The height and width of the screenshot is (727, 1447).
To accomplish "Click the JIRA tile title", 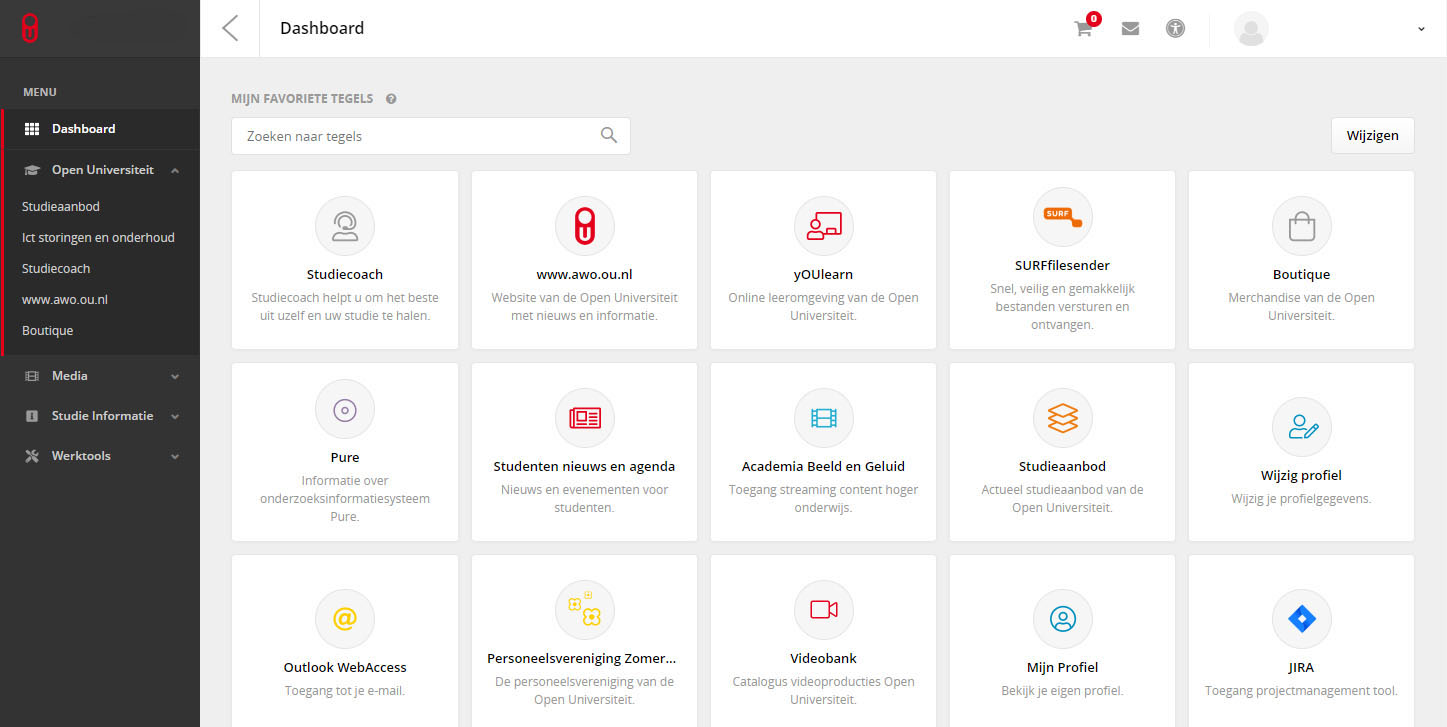I will coord(1301,667).
